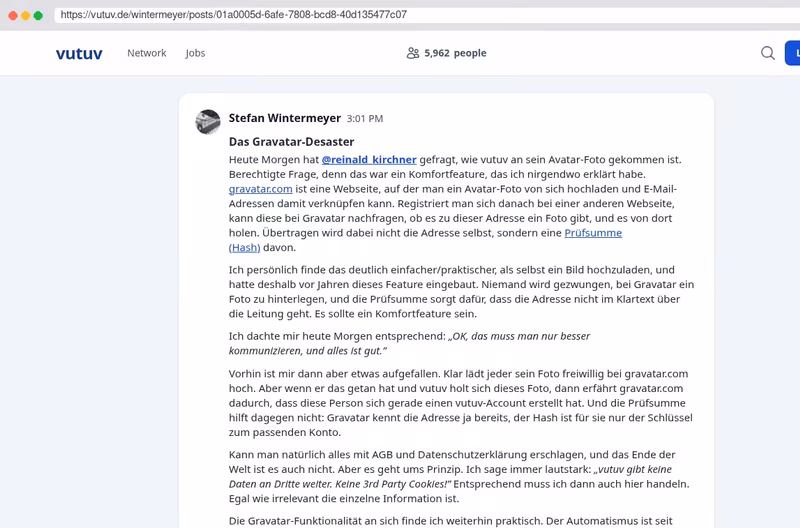
Task: Follow the @reinald_kirchner mention link
Action: [369, 160]
